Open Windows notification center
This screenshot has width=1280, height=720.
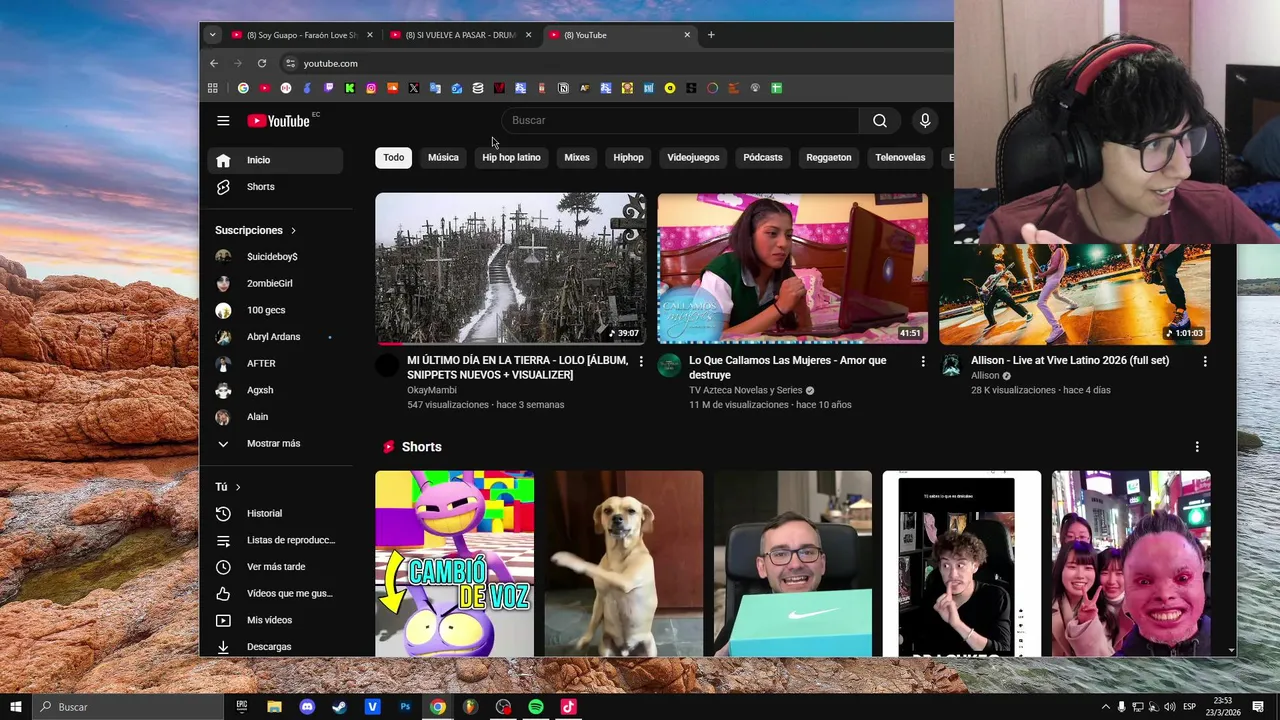(x=1258, y=707)
